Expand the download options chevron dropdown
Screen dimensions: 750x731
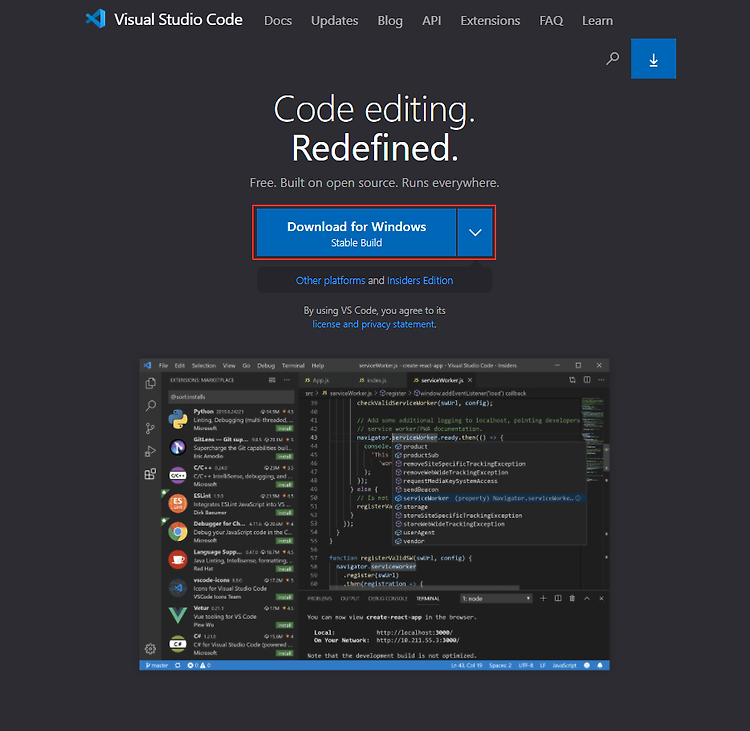(x=475, y=233)
